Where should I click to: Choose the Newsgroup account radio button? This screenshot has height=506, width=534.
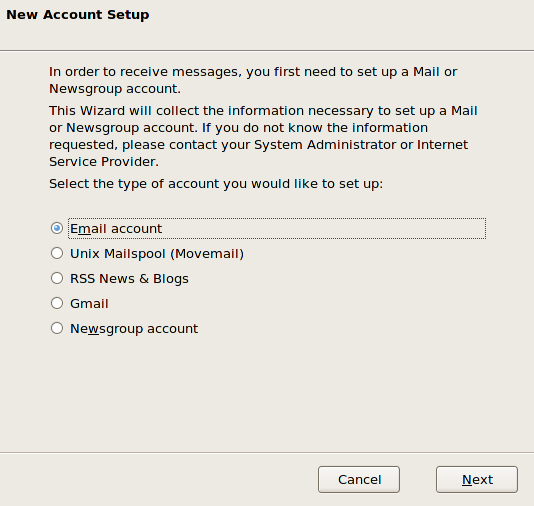(57, 328)
